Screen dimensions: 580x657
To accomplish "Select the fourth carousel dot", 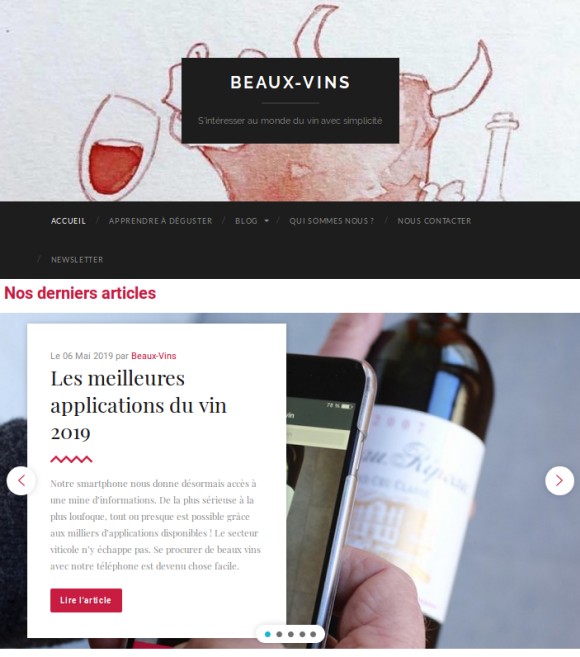I will pyautogui.click(x=302, y=634).
